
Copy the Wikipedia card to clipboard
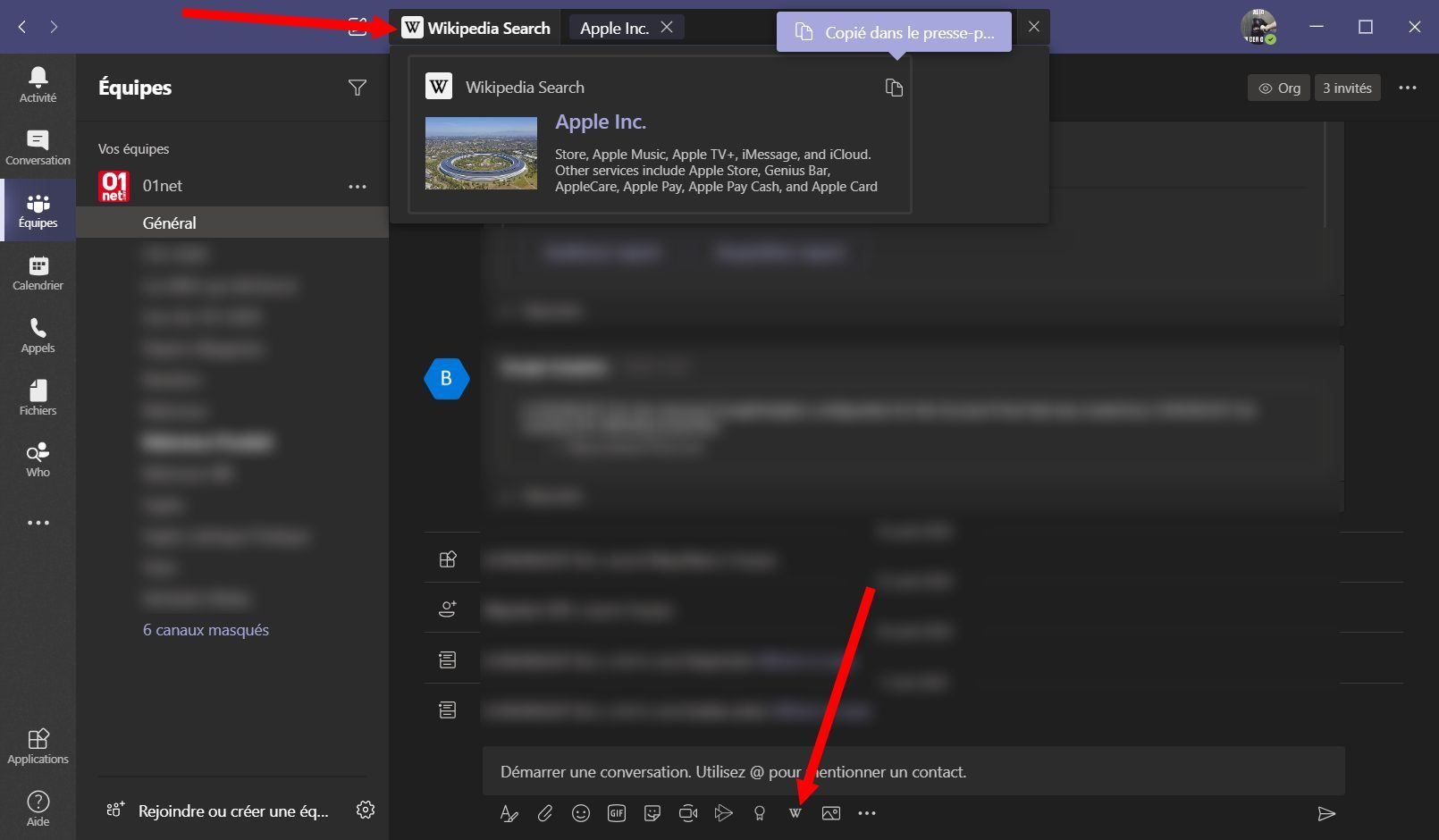893,87
